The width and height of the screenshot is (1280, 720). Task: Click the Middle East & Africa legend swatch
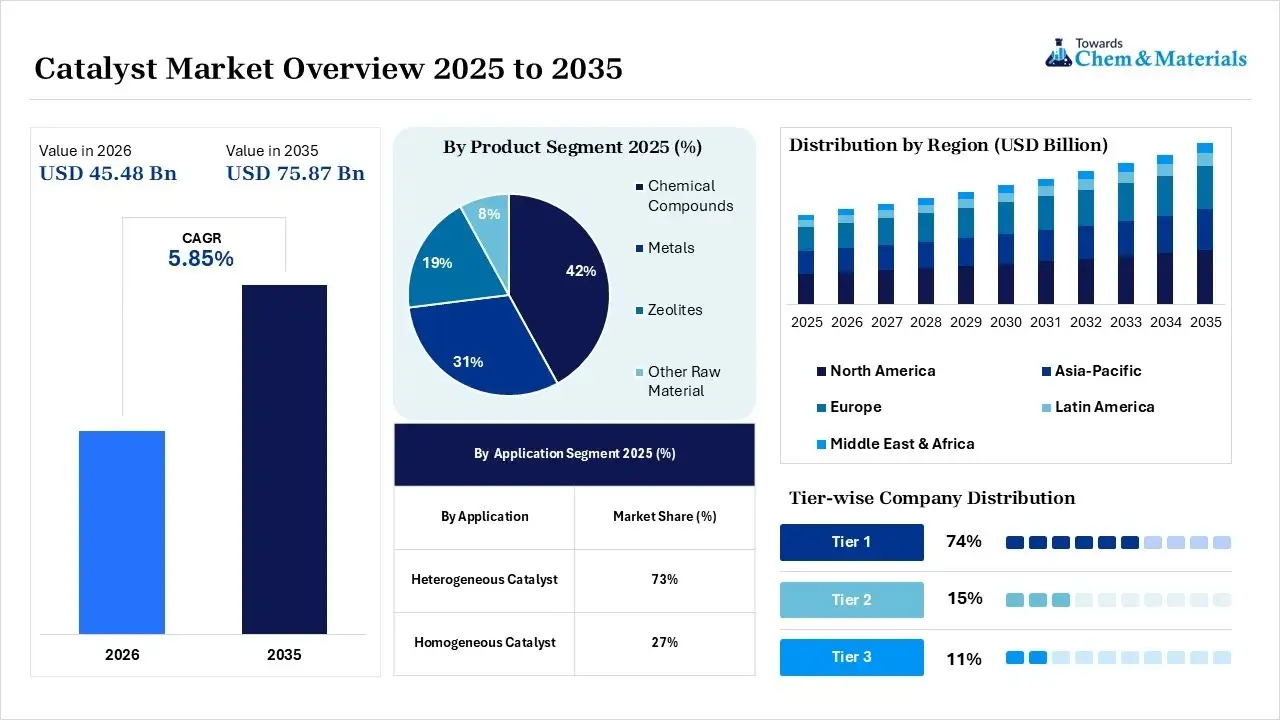click(822, 444)
